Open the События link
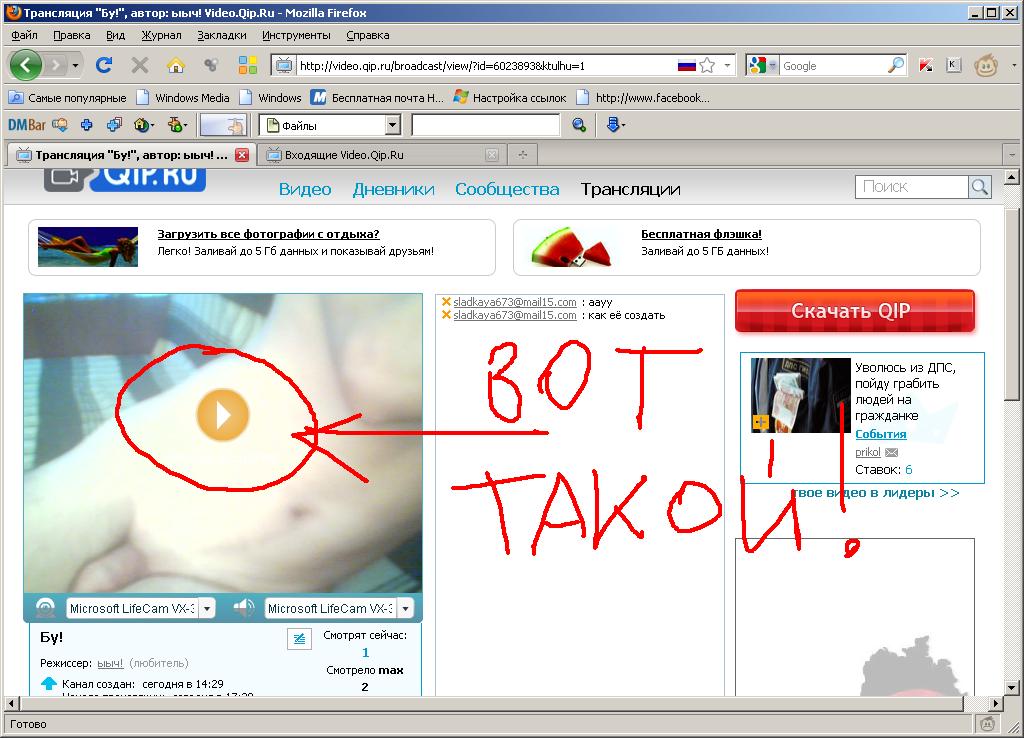The image size is (1024, 738). point(880,434)
